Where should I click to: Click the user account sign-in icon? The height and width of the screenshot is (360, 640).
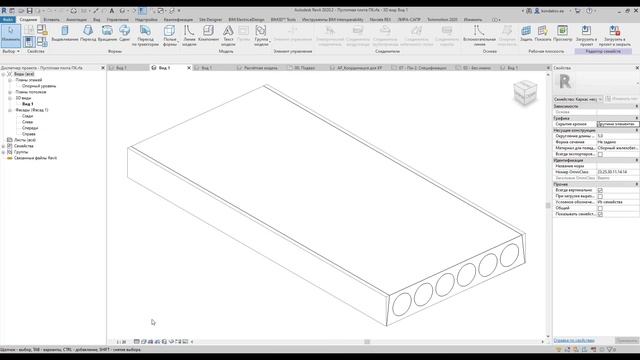(537, 11)
